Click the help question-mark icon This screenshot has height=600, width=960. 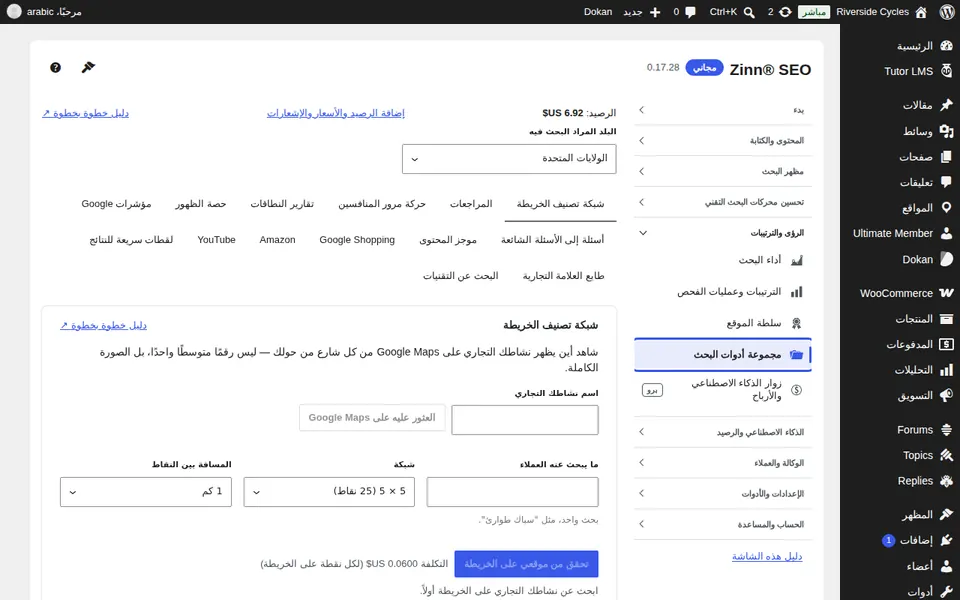[55, 67]
